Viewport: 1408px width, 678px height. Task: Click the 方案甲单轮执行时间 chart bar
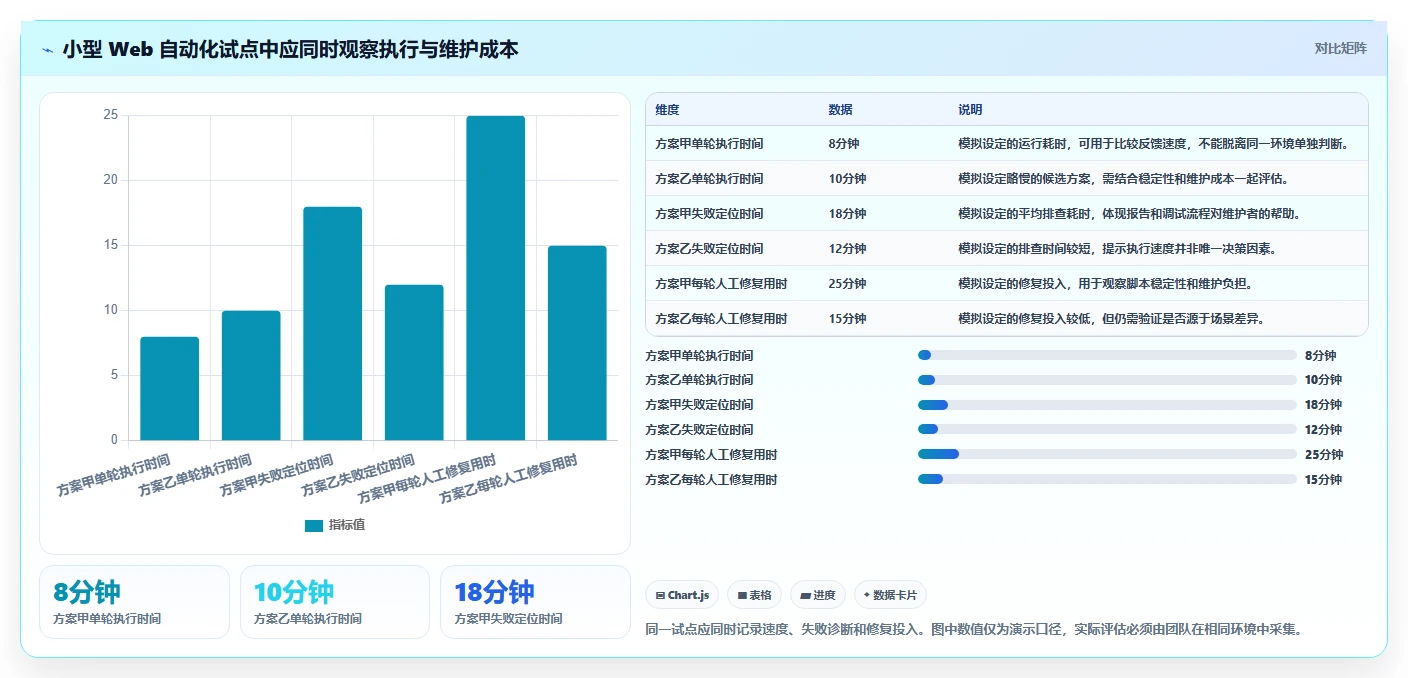pyautogui.click(x=169, y=388)
